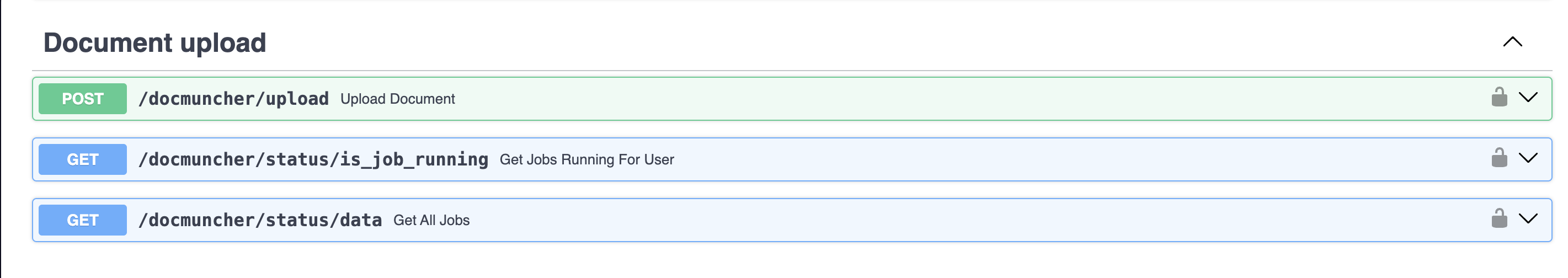Click the /docmuncher/upload path link
The image size is (1568, 278).
[234, 99]
